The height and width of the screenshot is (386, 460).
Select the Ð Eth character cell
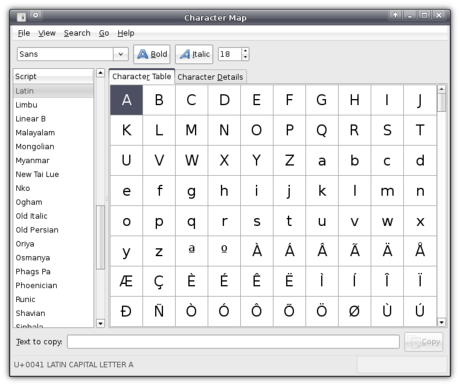(126, 311)
